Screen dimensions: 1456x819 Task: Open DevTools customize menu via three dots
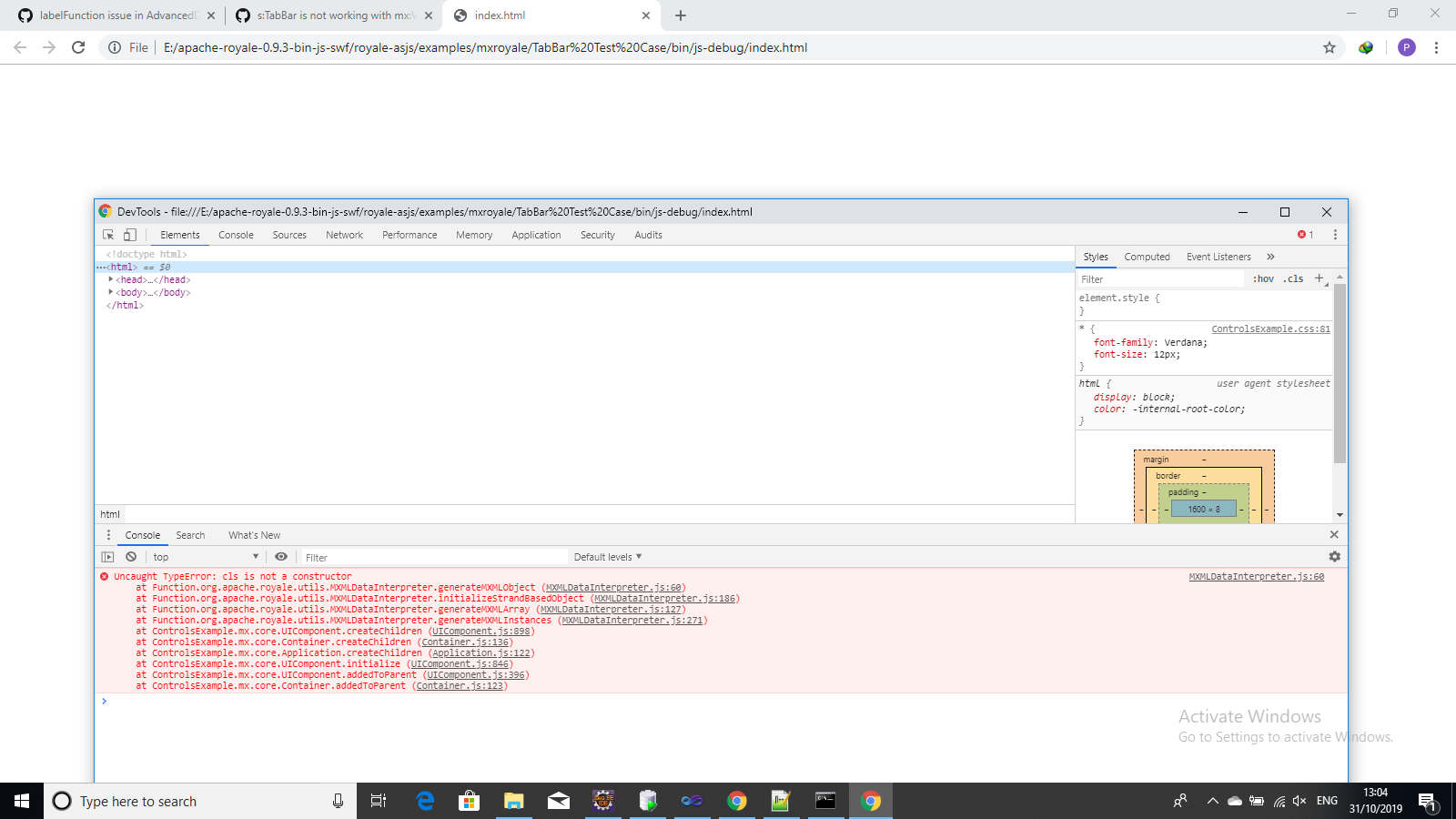1335,234
